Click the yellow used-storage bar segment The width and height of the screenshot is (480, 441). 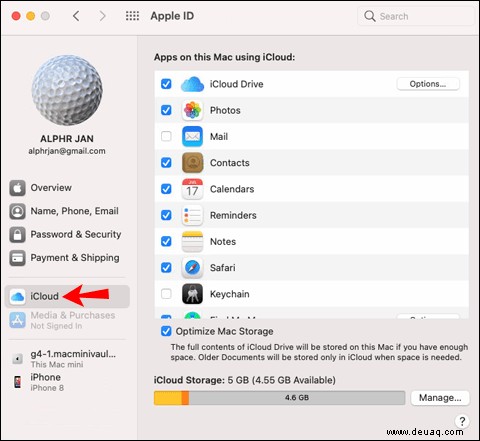click(x=168, y=398)
